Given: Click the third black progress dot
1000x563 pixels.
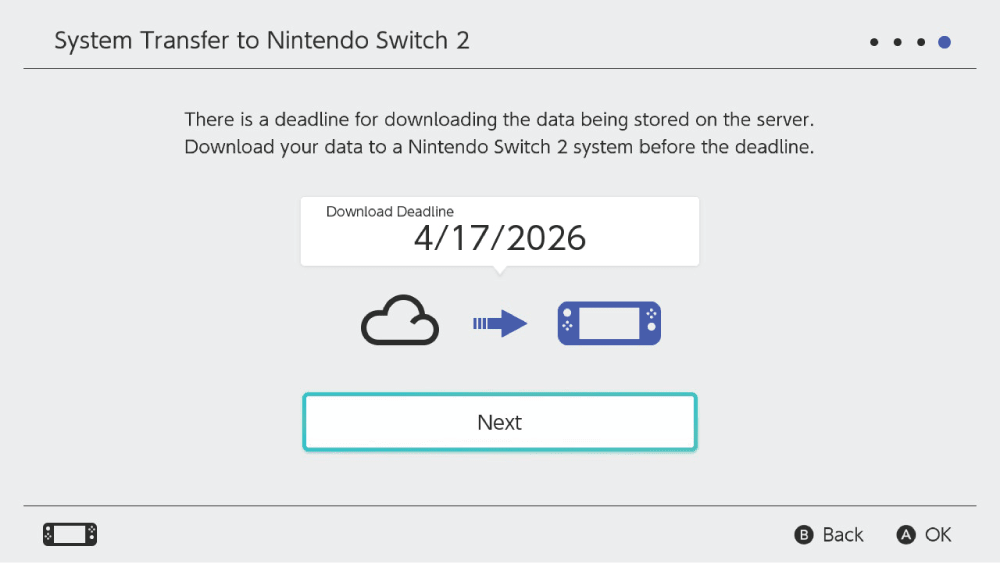Looking at the screenshot, I should pos(920,42).
